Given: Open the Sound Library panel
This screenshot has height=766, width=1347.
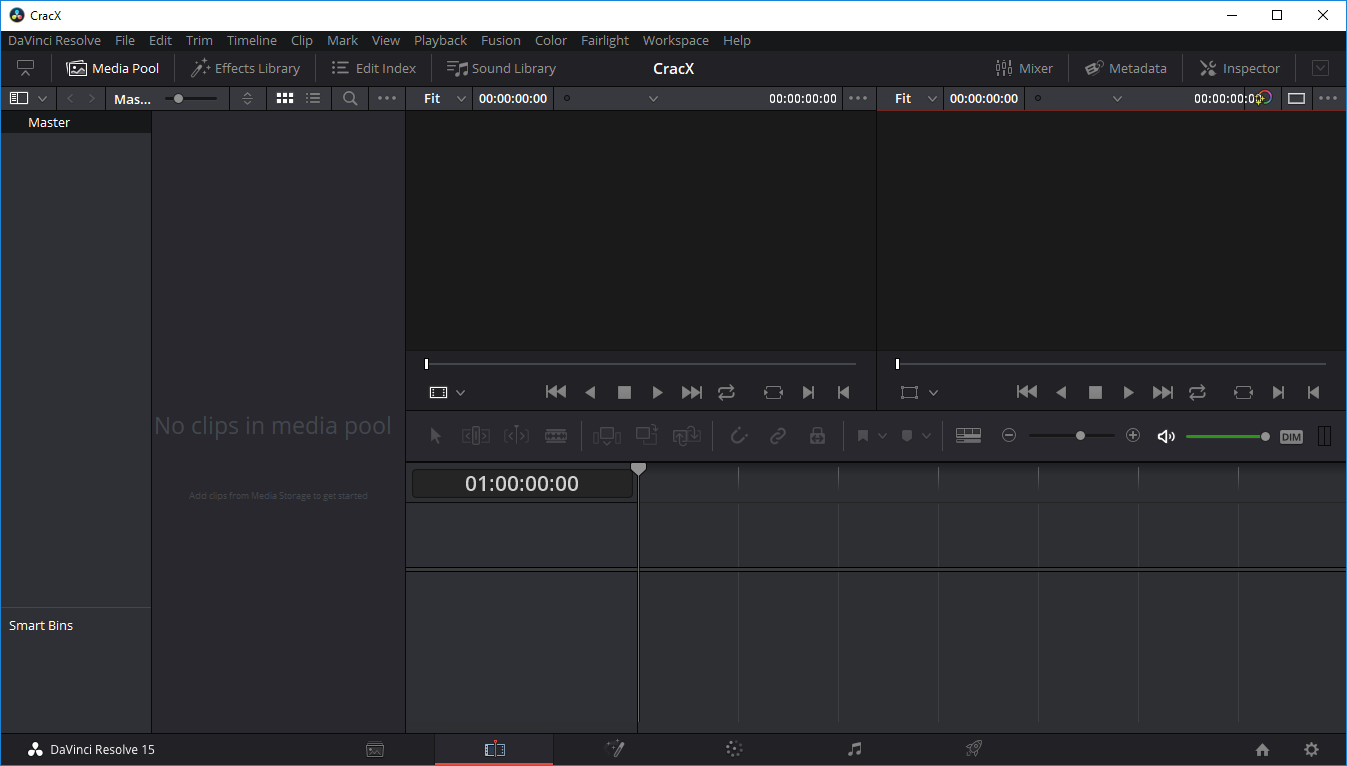Looking at the screenshot, I should click(501, 68).
